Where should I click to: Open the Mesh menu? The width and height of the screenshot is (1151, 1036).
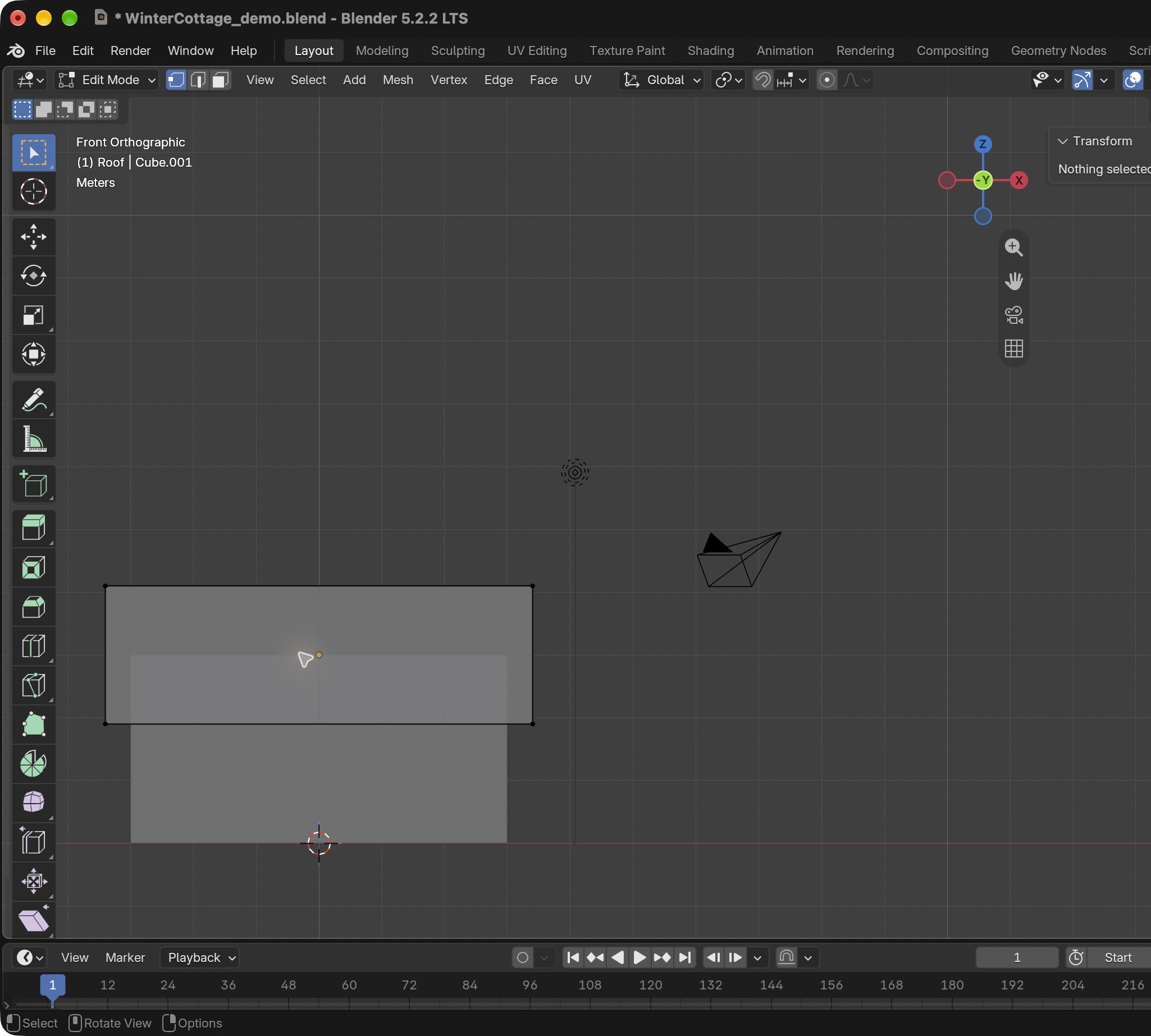(x=398, y=80)
